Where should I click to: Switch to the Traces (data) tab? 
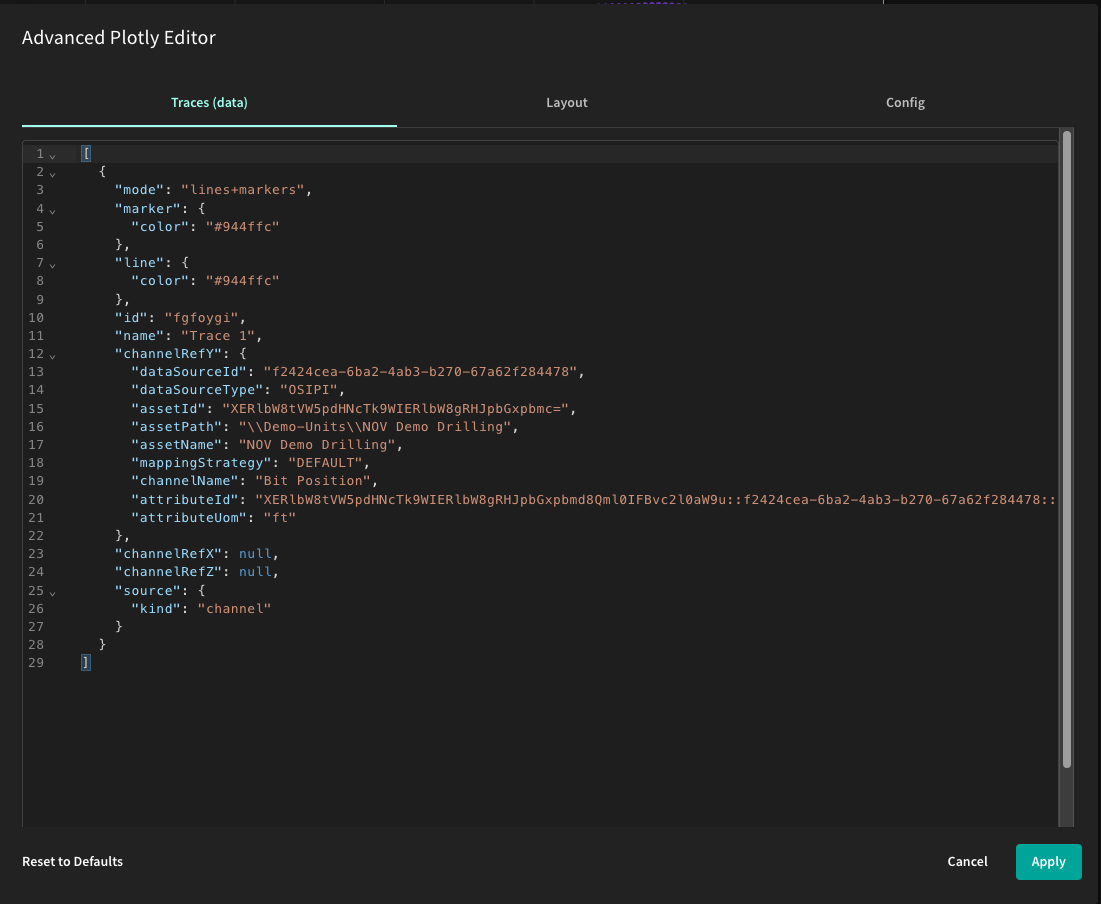209,103
